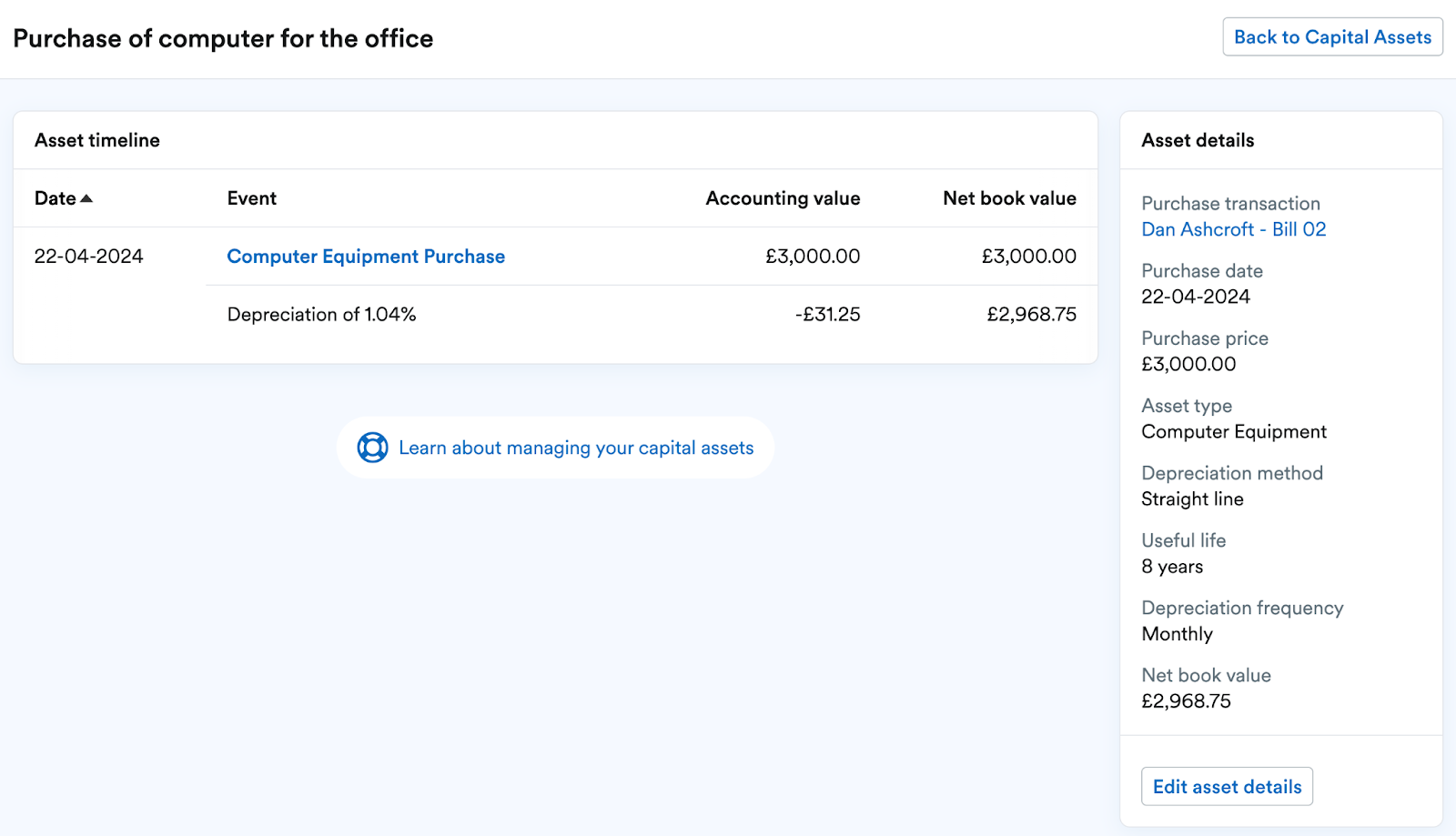1456x836 pixels.
Task: Select the purchase date 22-04-2024 in the timeline
Action: (x=88, y=257)
